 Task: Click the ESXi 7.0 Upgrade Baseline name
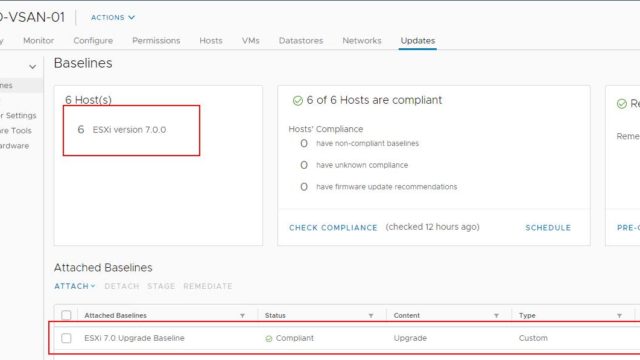pos(134,338)
